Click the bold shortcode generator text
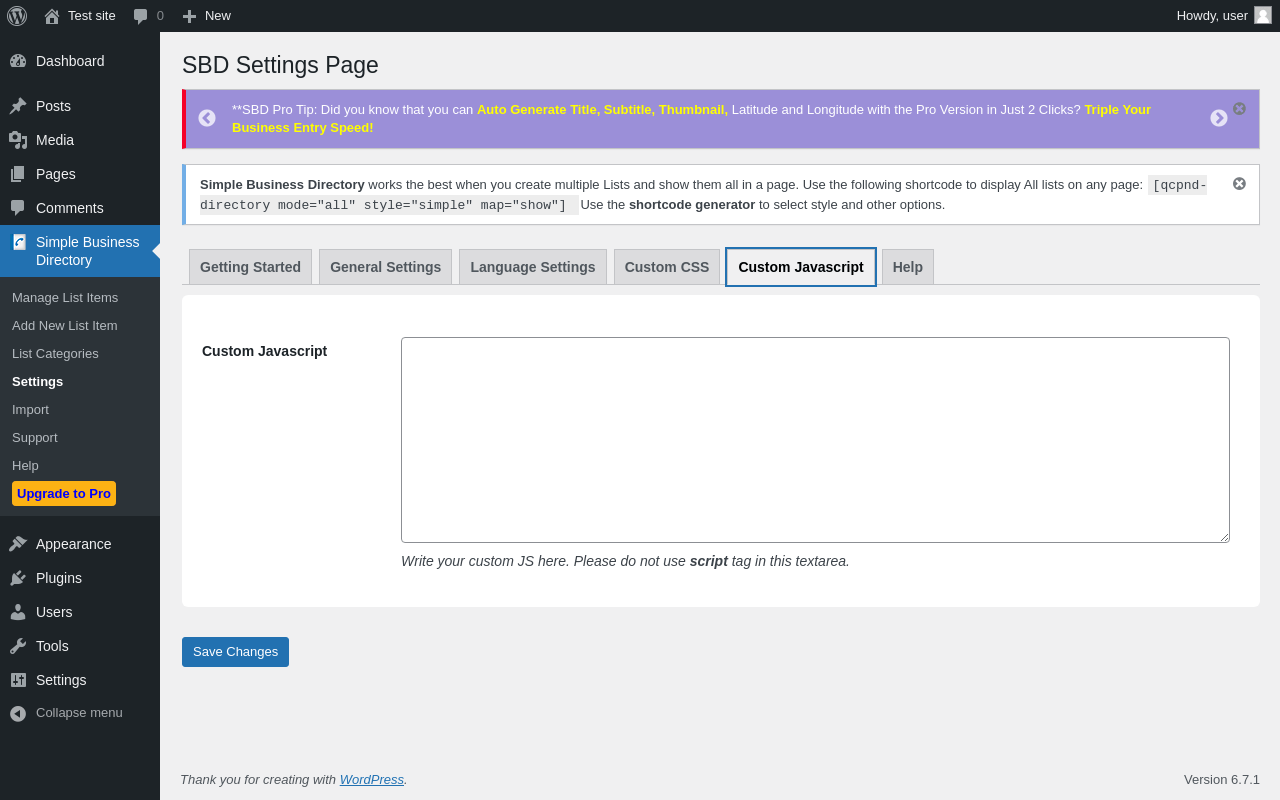Screen dimensions: 1280x800 click(692, 204)
